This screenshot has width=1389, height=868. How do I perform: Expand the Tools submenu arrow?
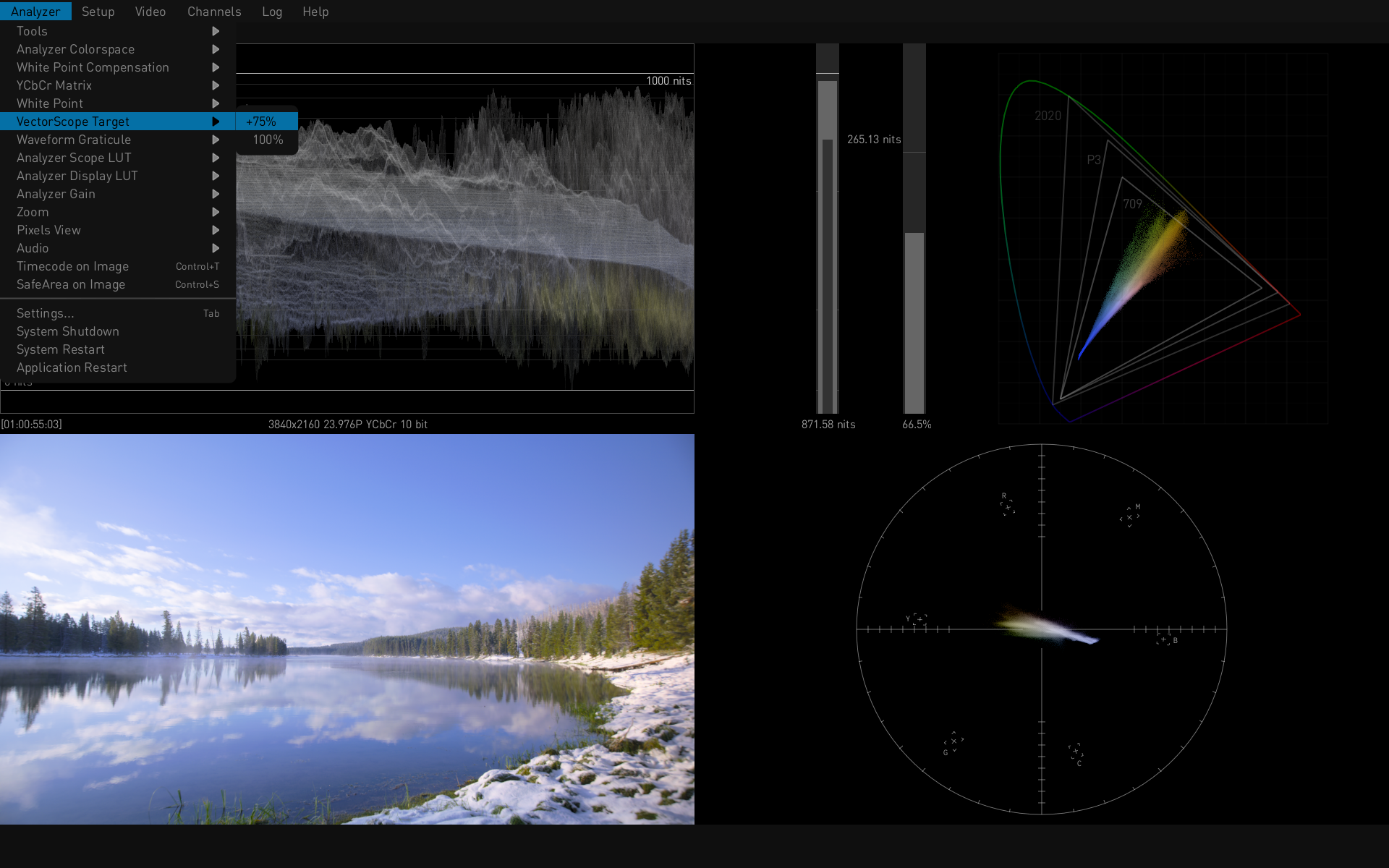click(215, 31)
